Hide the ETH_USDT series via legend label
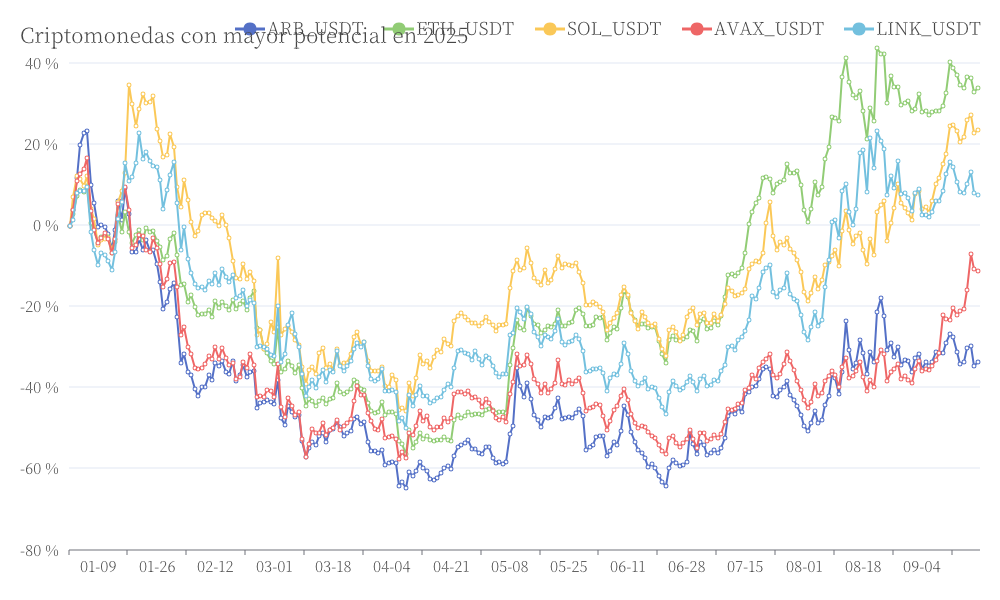The image size is (1000, 600). (465, 29)
